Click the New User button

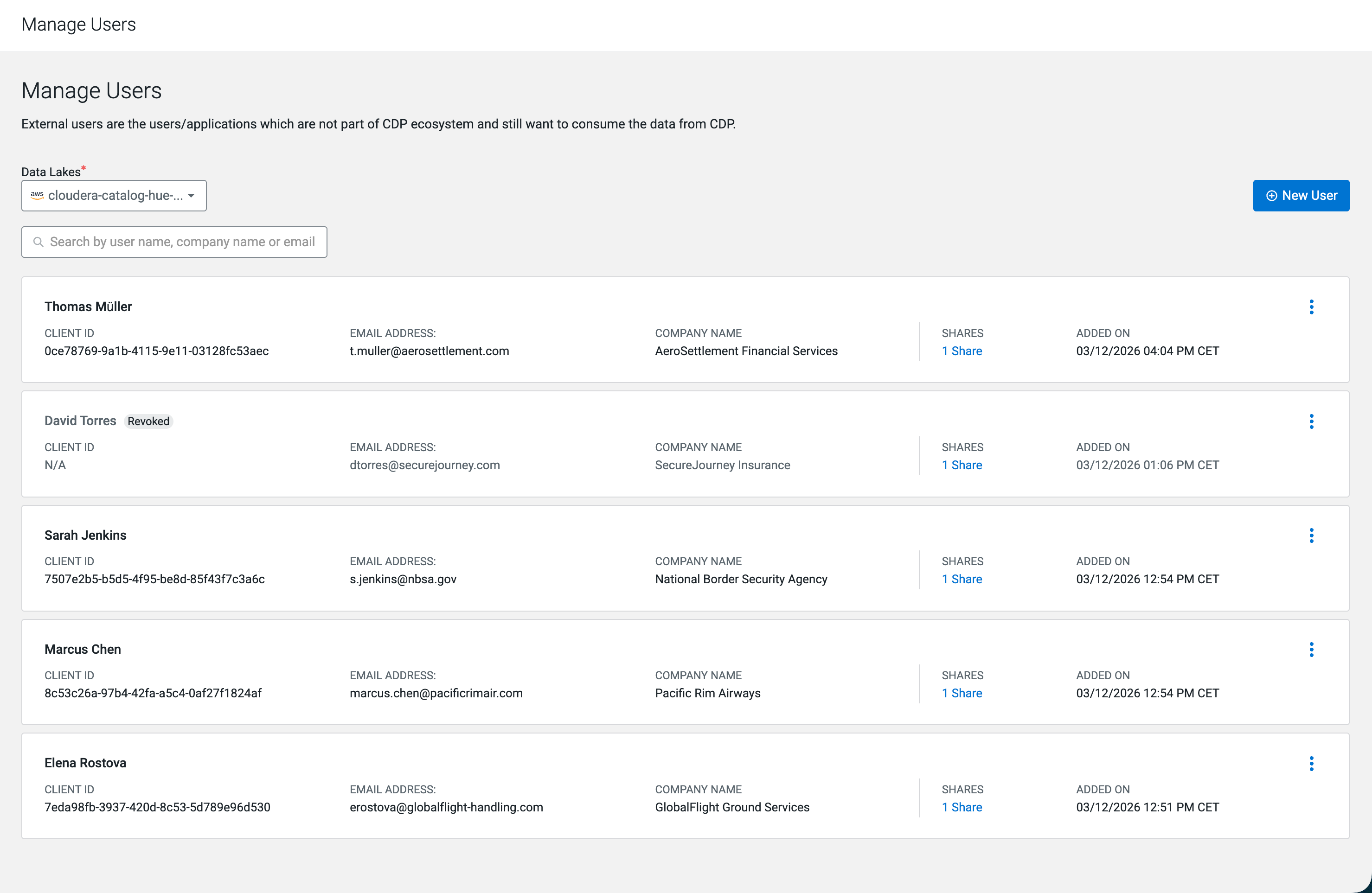pyautogui.click(x=1301, y=196)
